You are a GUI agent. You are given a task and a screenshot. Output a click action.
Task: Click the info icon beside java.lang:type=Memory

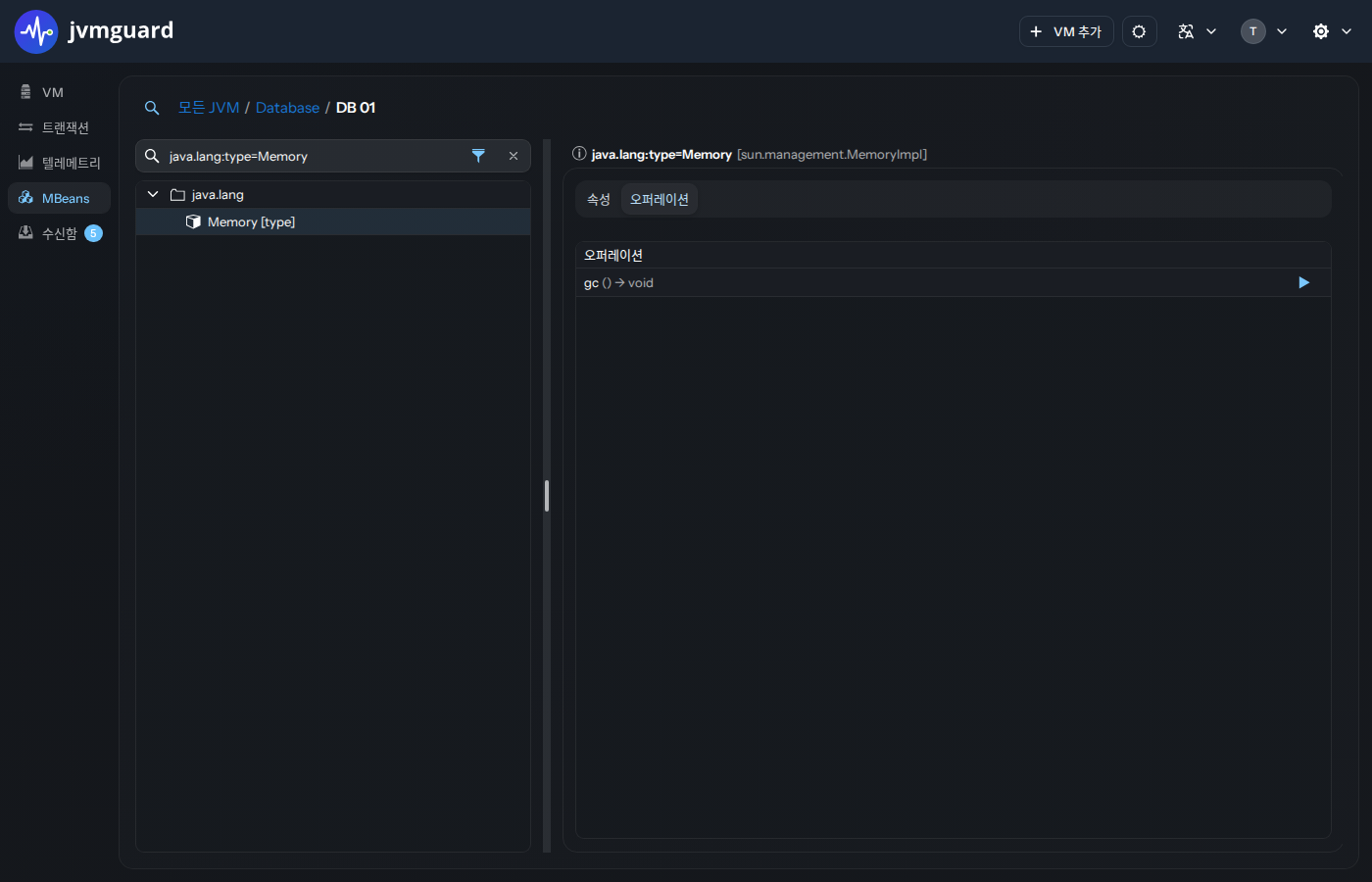(579, 154)
